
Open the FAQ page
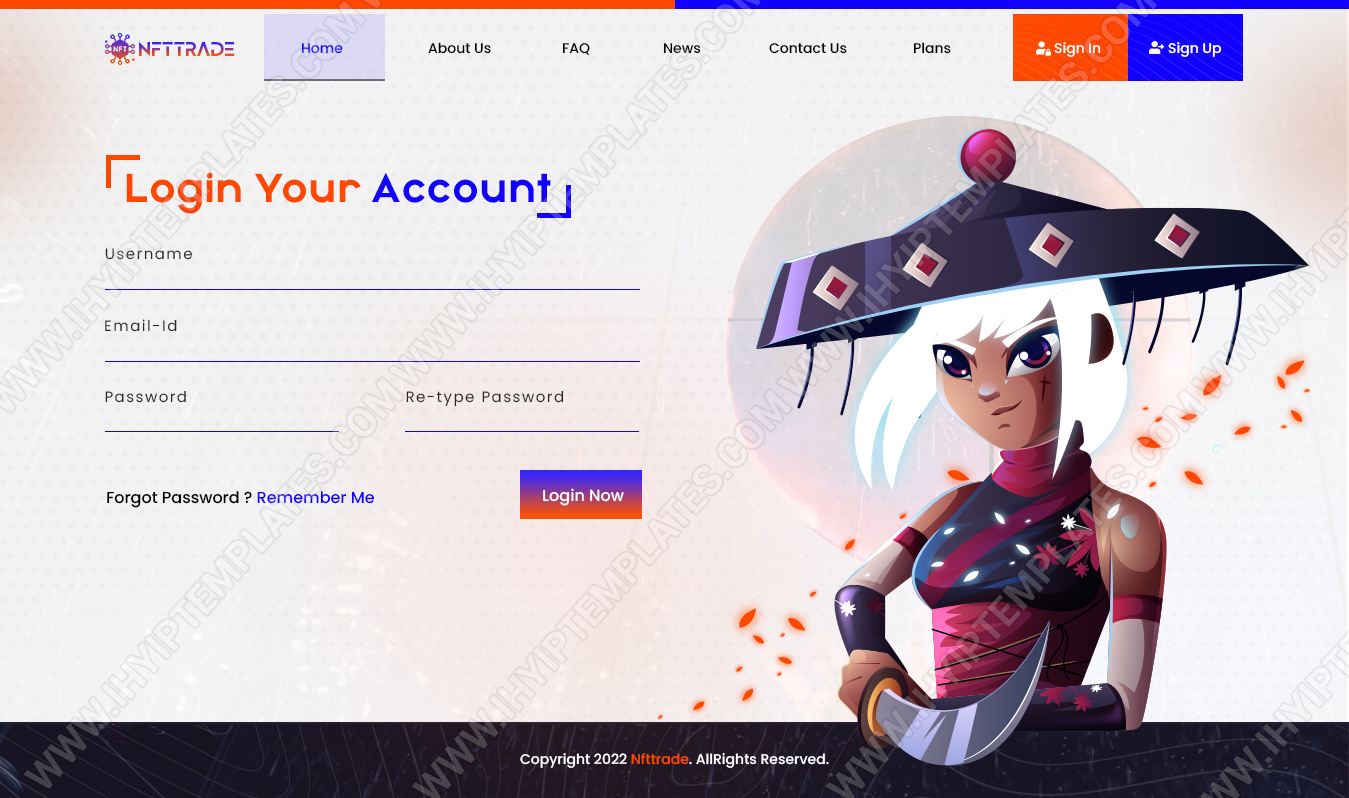576,48
